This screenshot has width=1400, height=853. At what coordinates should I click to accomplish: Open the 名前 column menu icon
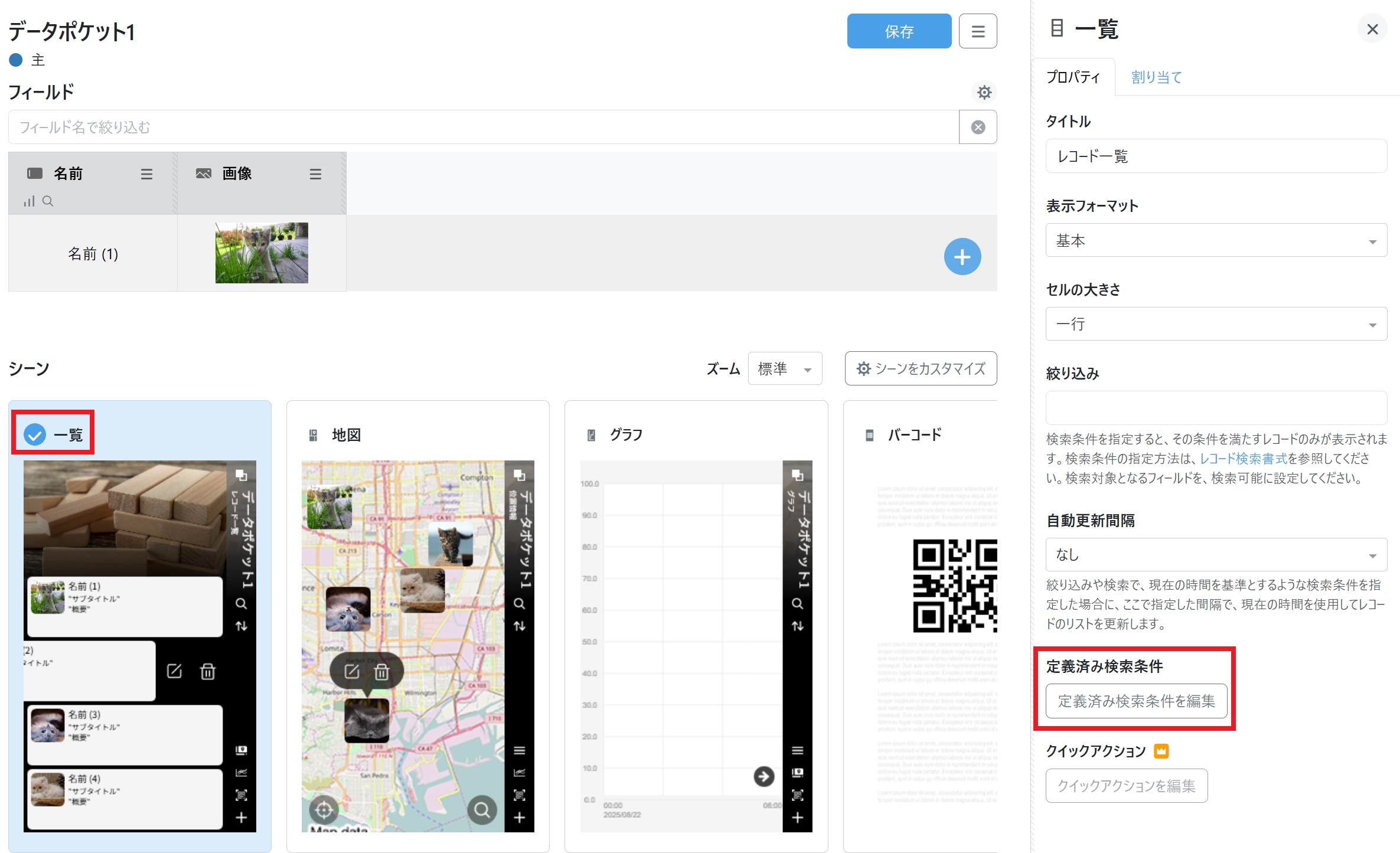[x=146, y=174]
